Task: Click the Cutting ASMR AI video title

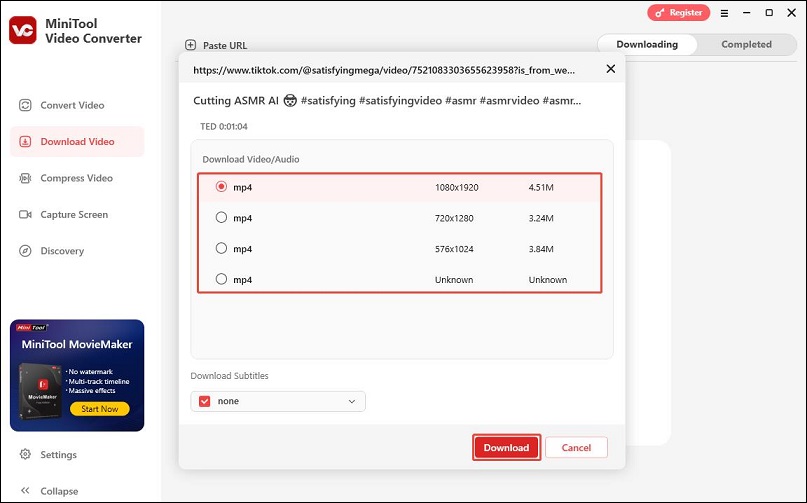Action: tap(387, 101)
